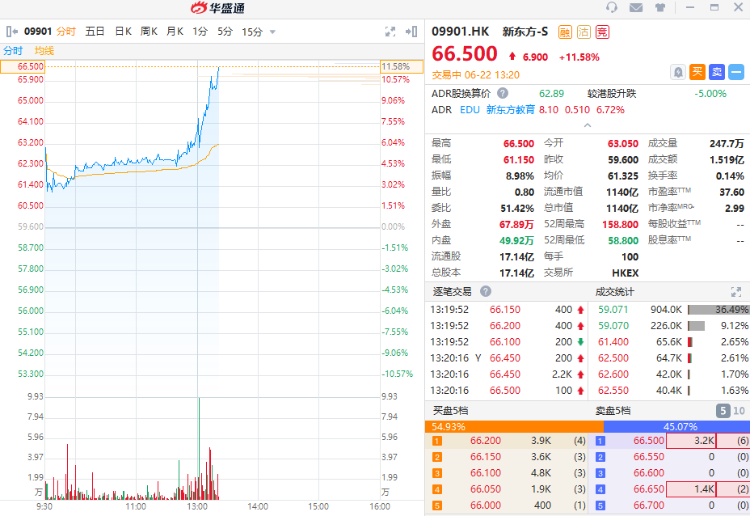
Task: Click the 融 margin tag icon
Action: coord(565,32)
